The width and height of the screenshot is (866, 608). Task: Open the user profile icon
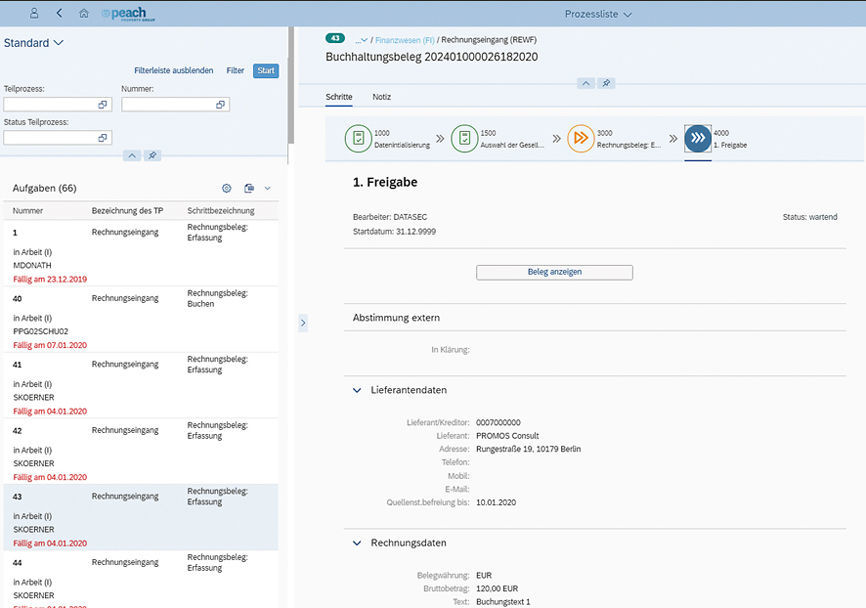(35, 14)
